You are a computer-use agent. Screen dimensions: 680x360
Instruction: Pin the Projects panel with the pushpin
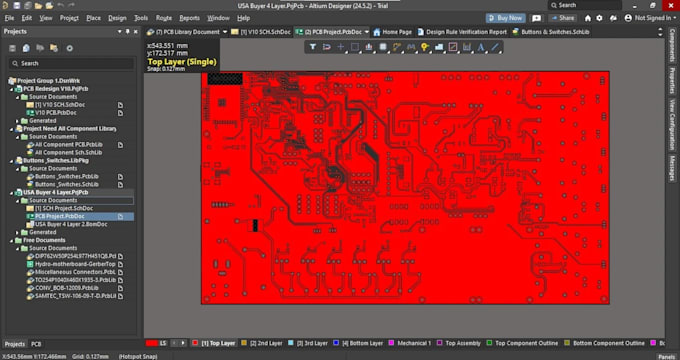[128, 32]
